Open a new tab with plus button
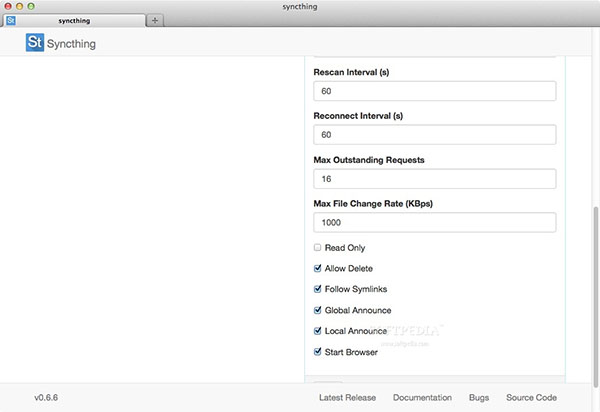The width and height of the screenshot is (600, 412). pyautogui.click(x=155, y=20)
